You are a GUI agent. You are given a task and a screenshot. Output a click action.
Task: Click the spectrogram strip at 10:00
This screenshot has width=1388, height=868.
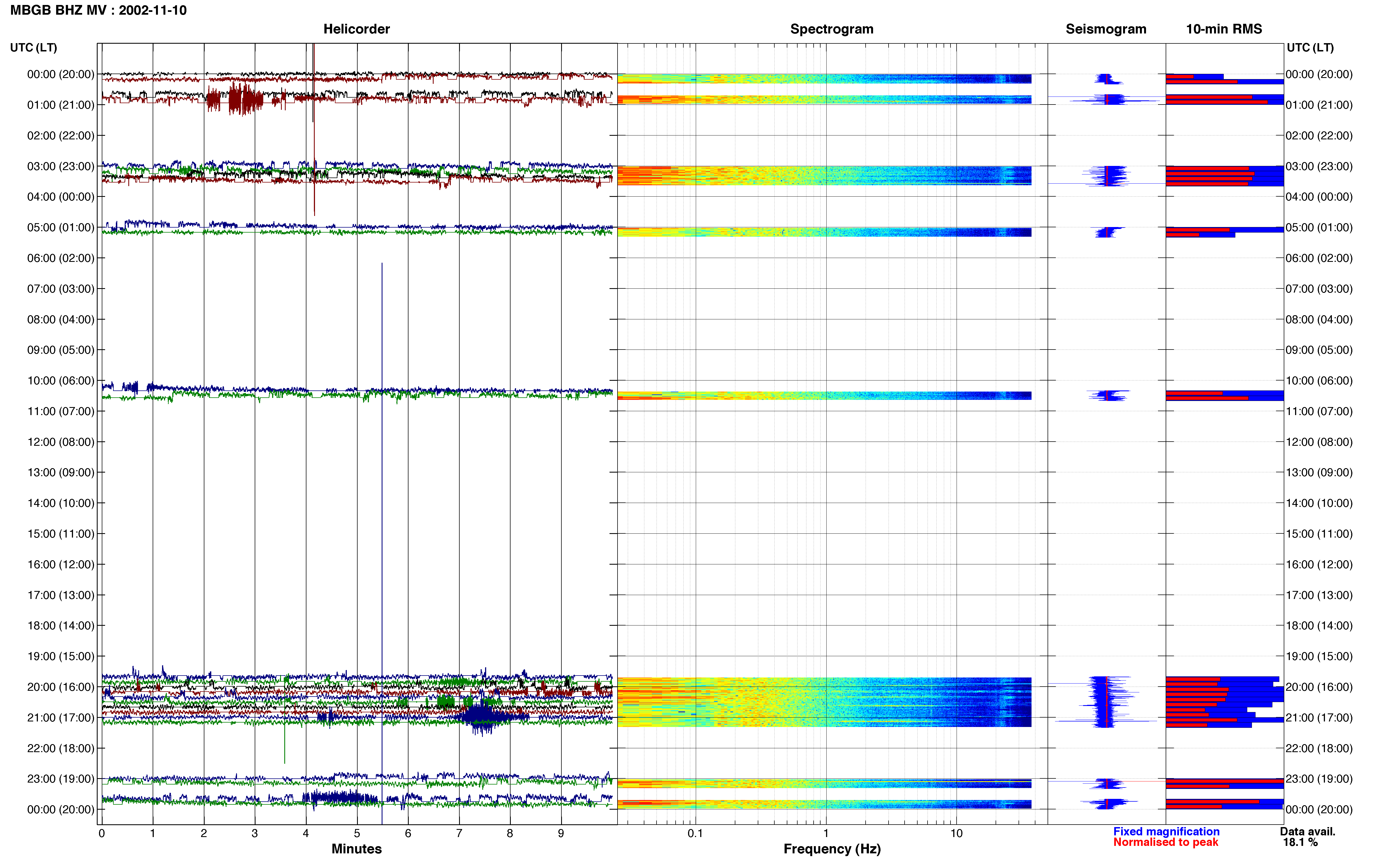pyautogui.click(x=824, y=395)
